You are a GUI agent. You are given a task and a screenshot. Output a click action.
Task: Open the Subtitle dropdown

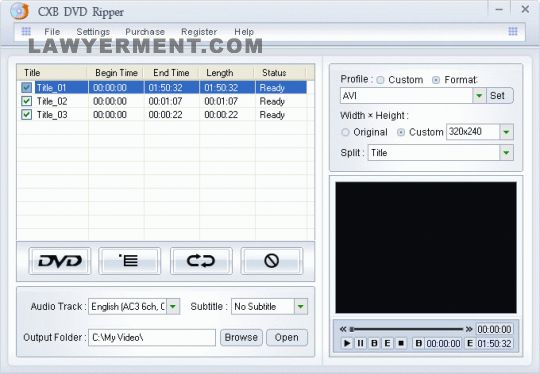[x=301, y=306]
